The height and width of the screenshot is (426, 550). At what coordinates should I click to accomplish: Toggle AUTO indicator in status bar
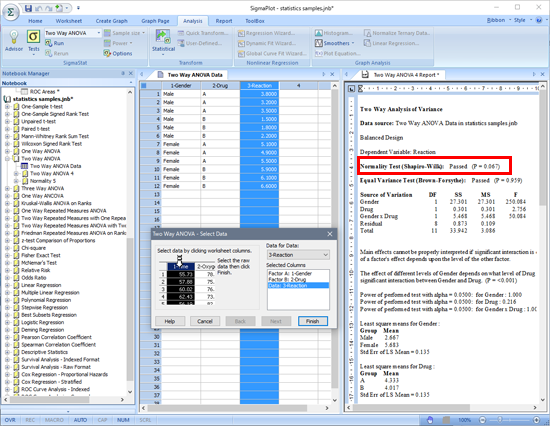pyautogui.click(x=80, y=420)
